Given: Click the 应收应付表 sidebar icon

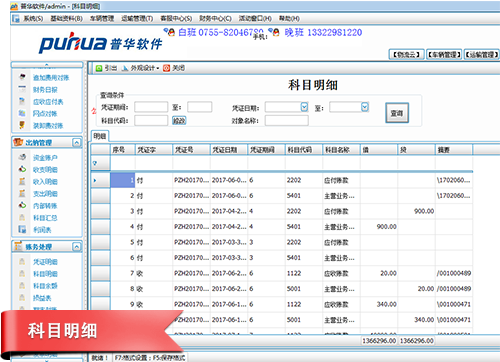Looking at the screenshot, I should pyautogui.click(x=22, y=101).
